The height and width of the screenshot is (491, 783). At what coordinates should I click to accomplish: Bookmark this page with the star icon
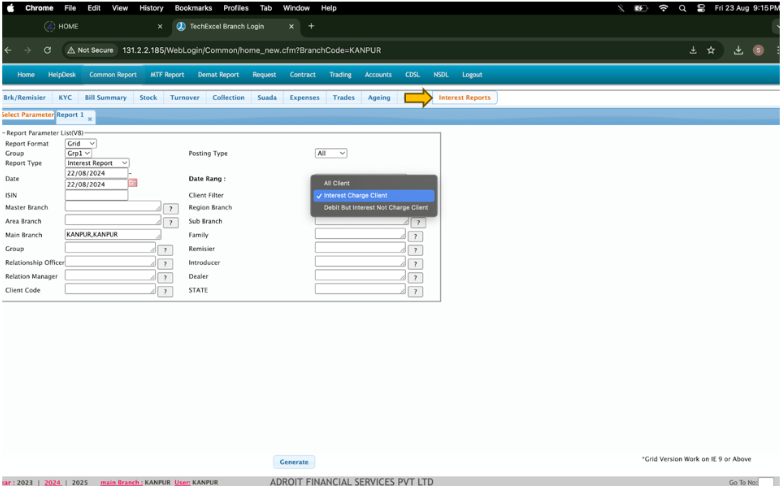(711, 50)
